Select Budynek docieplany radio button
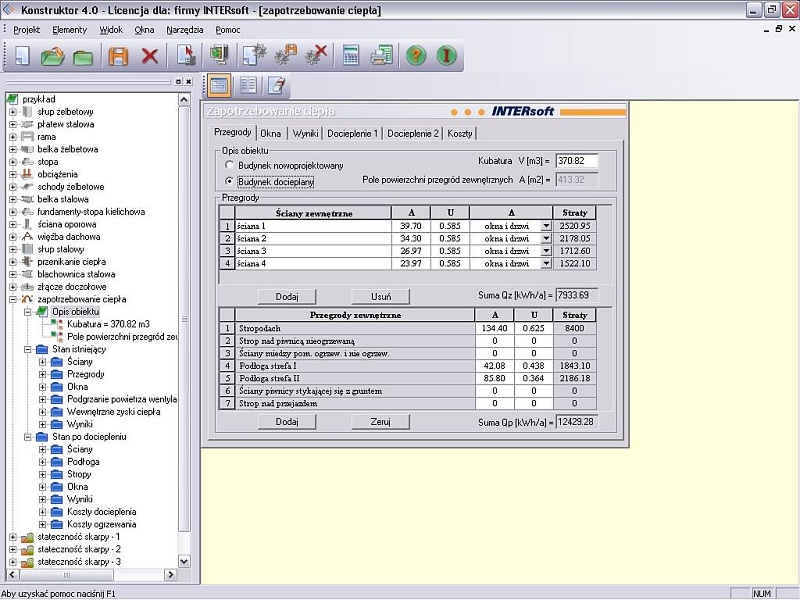Screen dimensions: 800x600 coord(229,181)
